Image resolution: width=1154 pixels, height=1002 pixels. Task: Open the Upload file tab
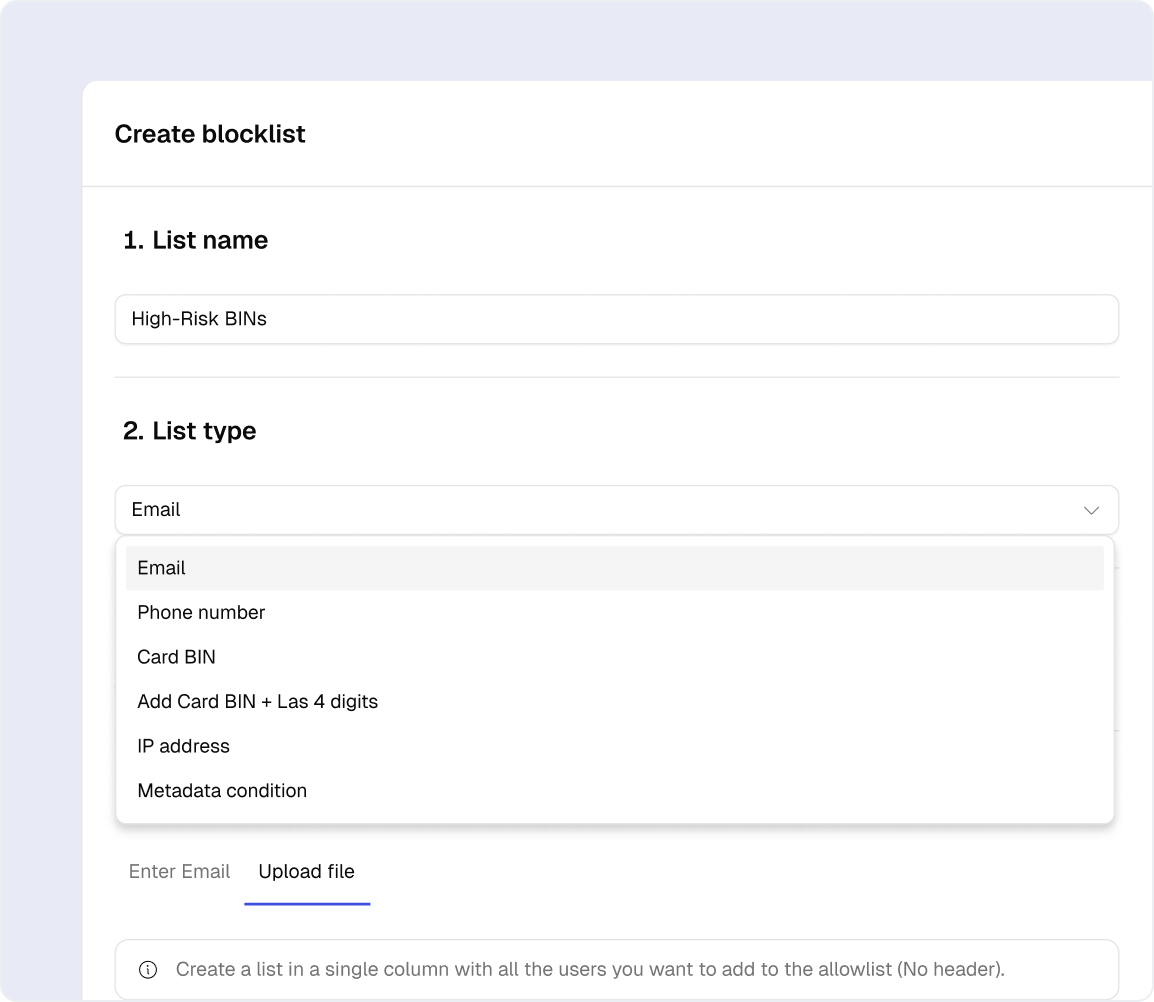[x=306, y=871]
